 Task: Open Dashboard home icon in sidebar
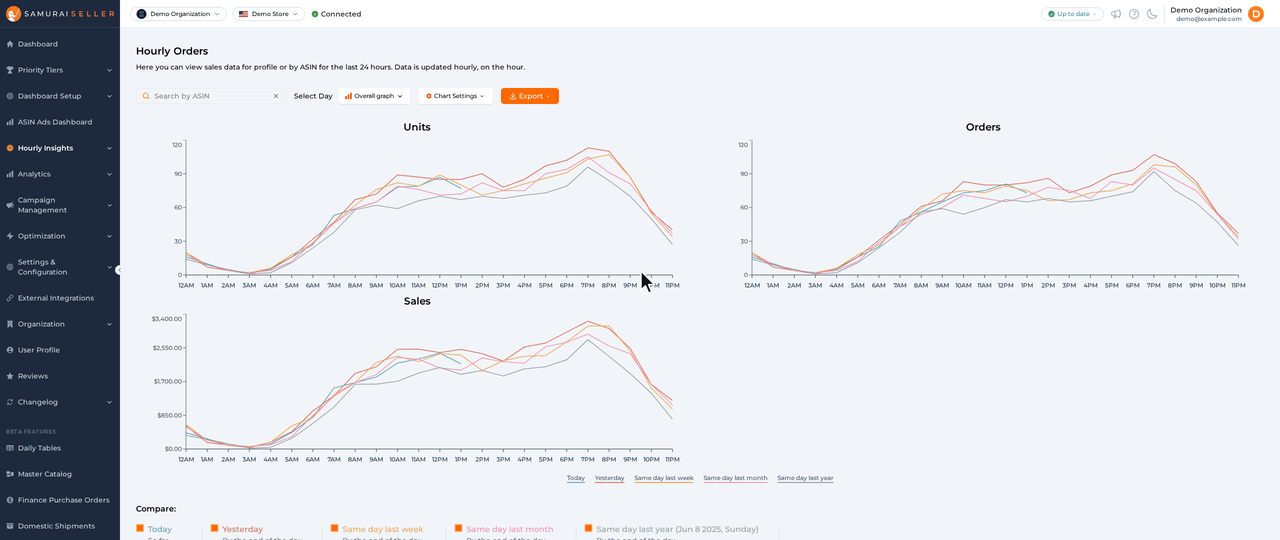pyautogui.click(x=10, y=44)
